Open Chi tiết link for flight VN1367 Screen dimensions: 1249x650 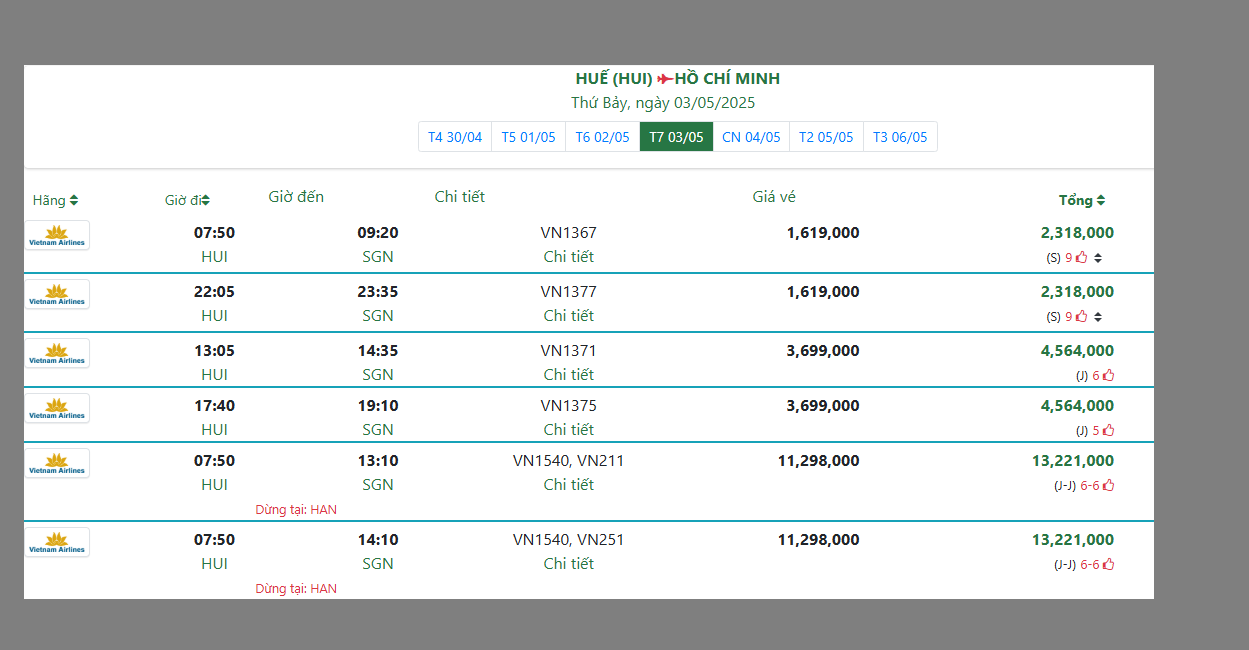pyautogui.click(x=568, y=257)
